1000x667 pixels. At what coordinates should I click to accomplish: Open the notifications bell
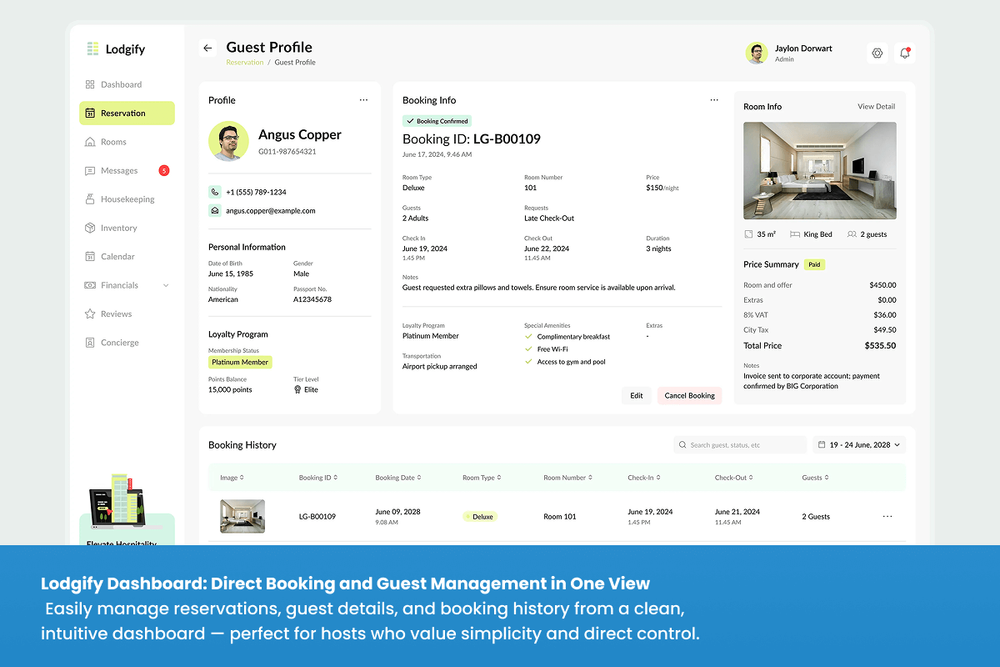[x=905, y=54]
